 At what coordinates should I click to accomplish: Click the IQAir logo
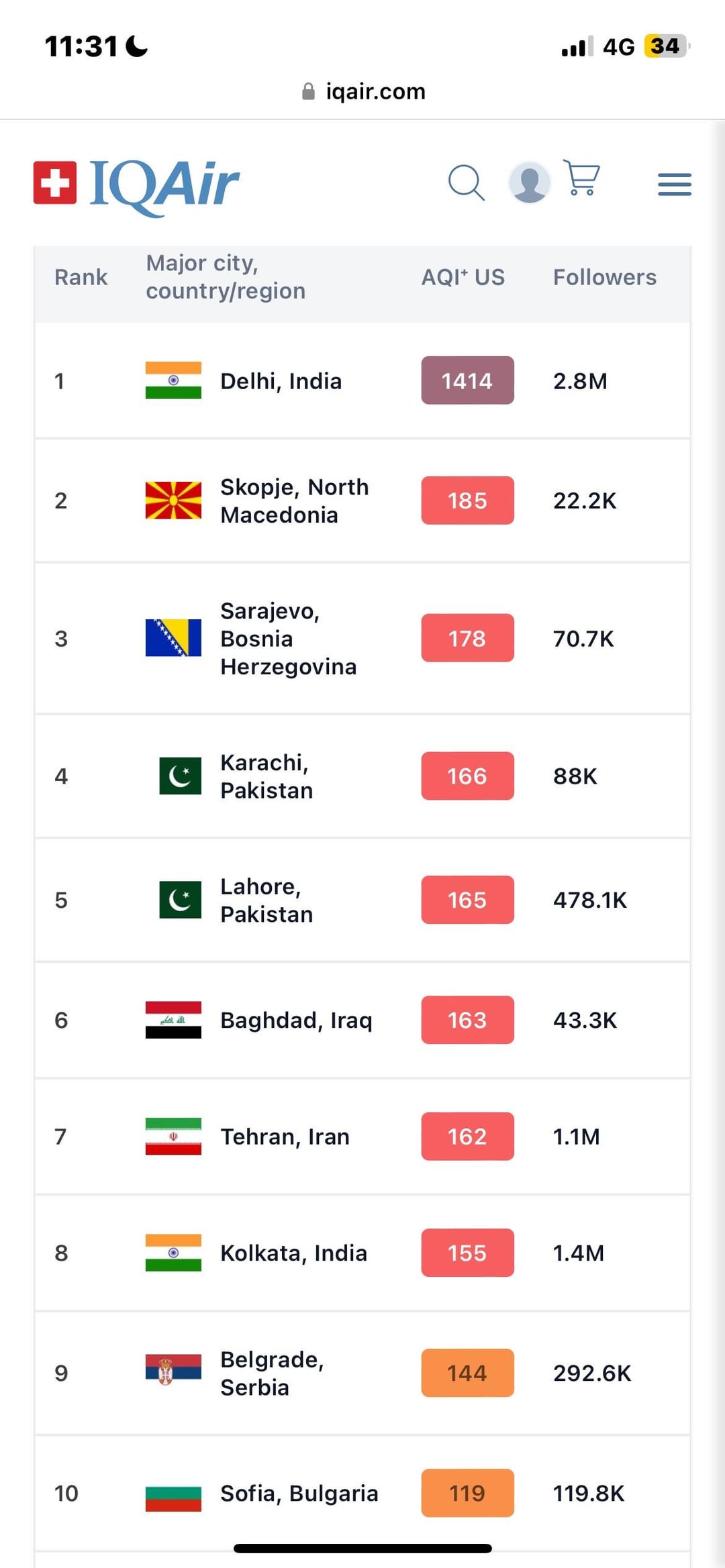tap(136, 185)
